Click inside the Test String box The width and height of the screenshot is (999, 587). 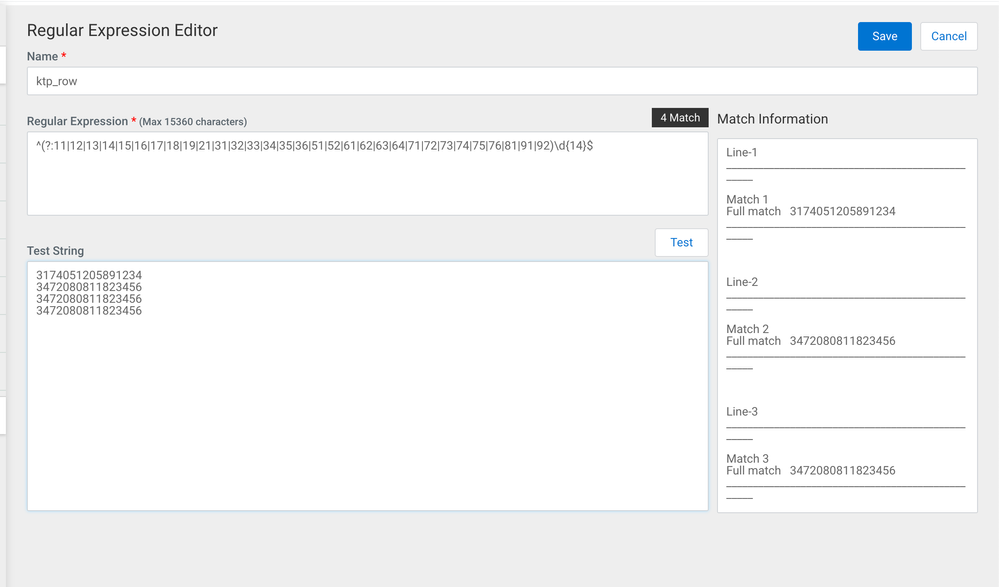[368, 386]
